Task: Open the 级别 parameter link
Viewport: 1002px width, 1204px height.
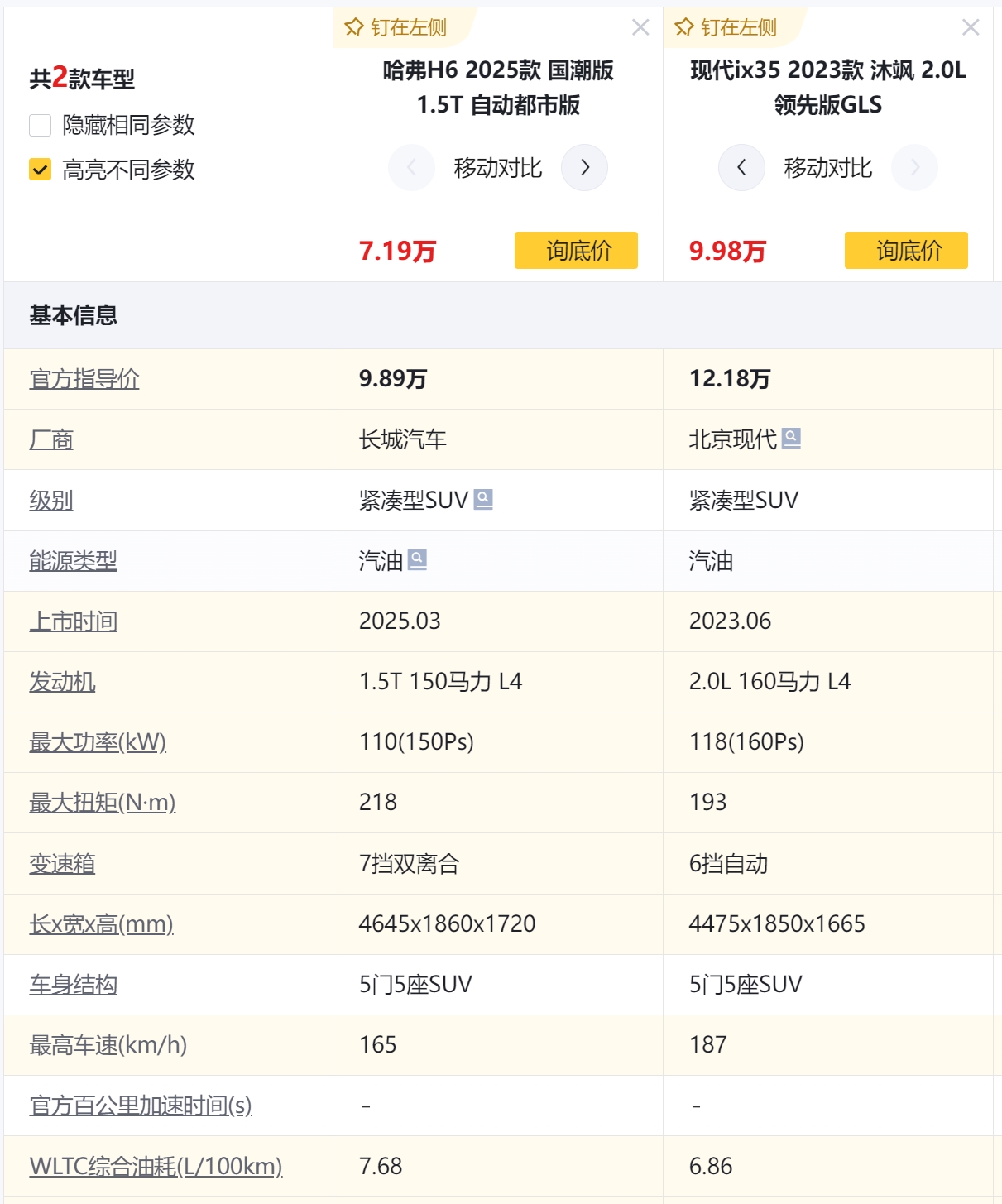Action: 51,500
